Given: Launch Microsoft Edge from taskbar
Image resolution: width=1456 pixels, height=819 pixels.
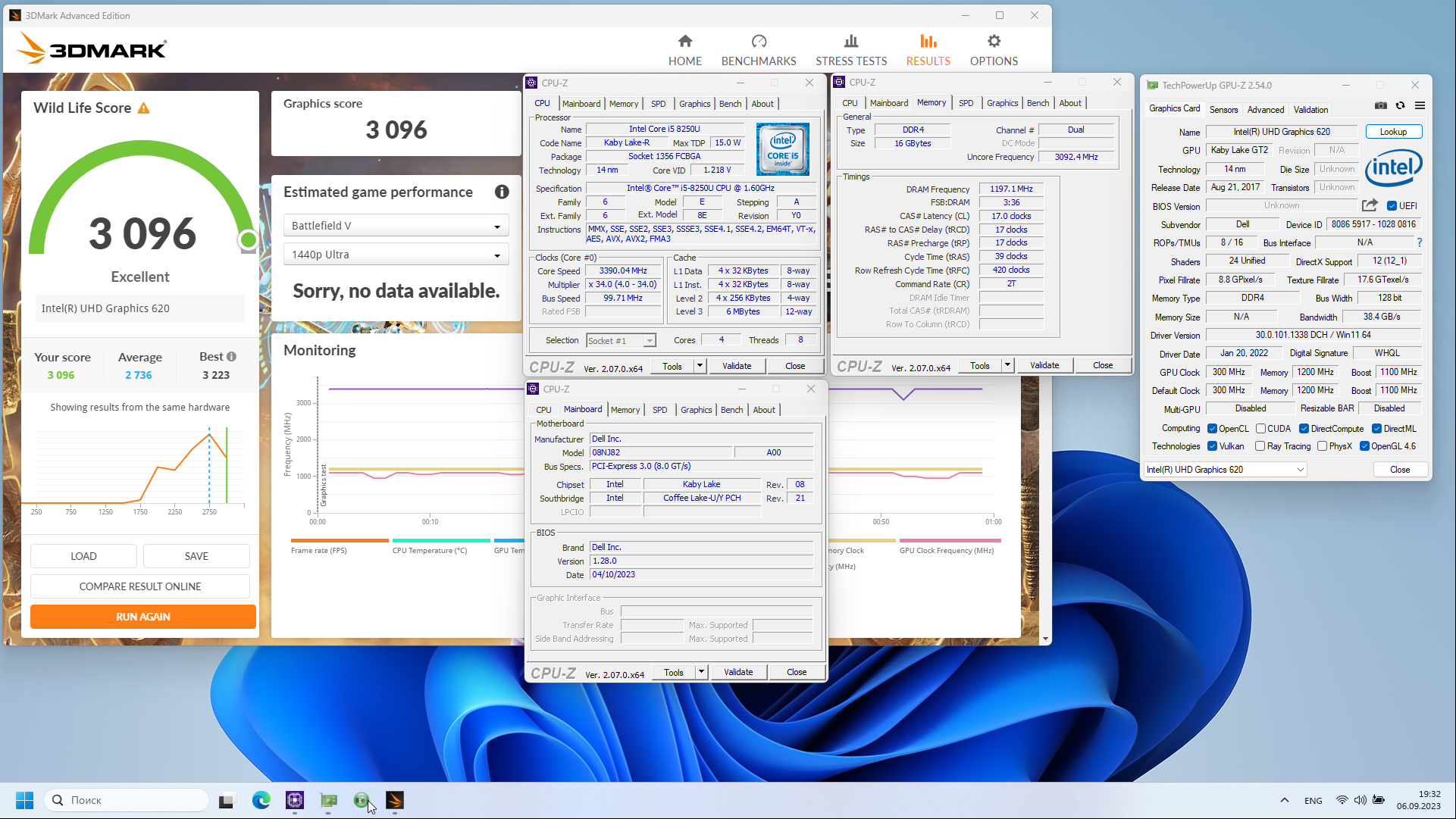Looking at the screenshot, I should coord(261,800).
